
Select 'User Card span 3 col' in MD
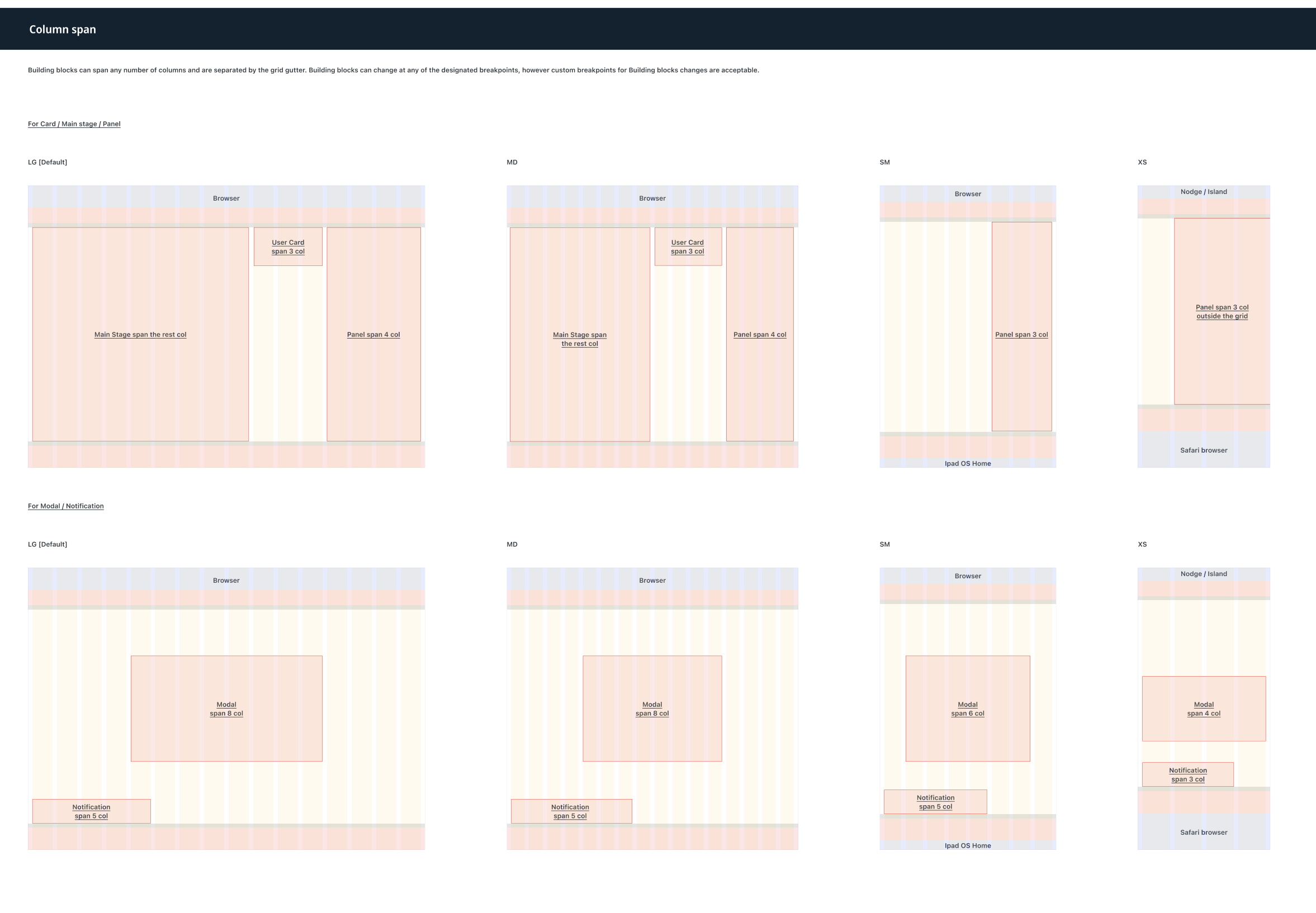pos(688,247)
